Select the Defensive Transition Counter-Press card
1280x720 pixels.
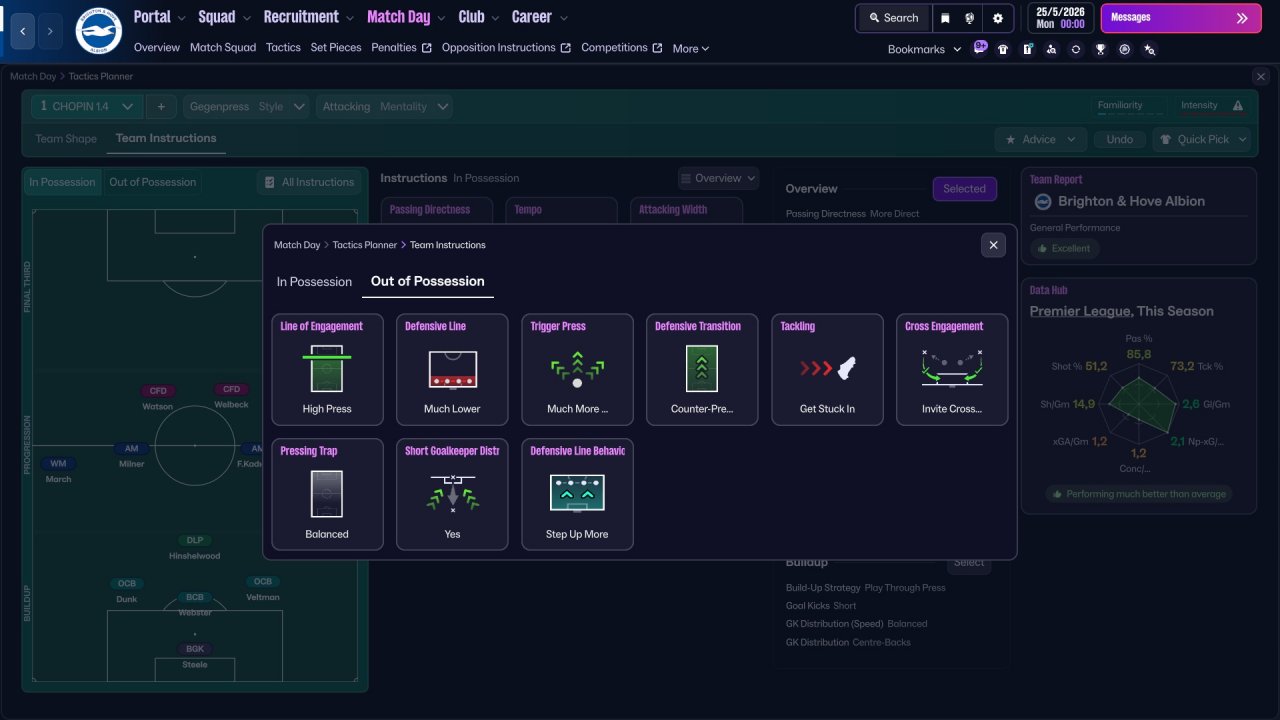pos(702,370)
